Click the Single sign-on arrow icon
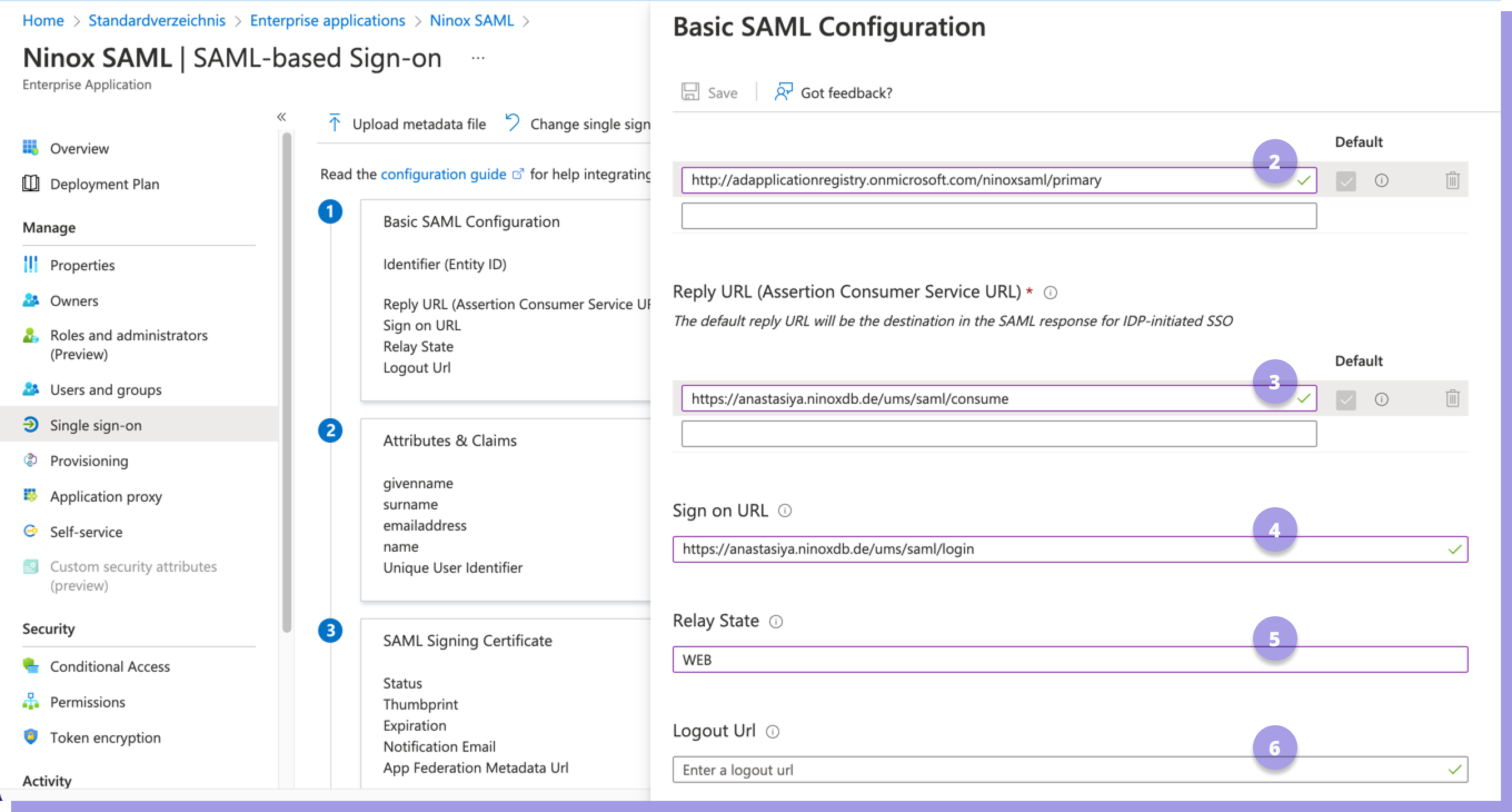Image resolution: width=1512 pixels, height=812 pixels. pos(31,424)
